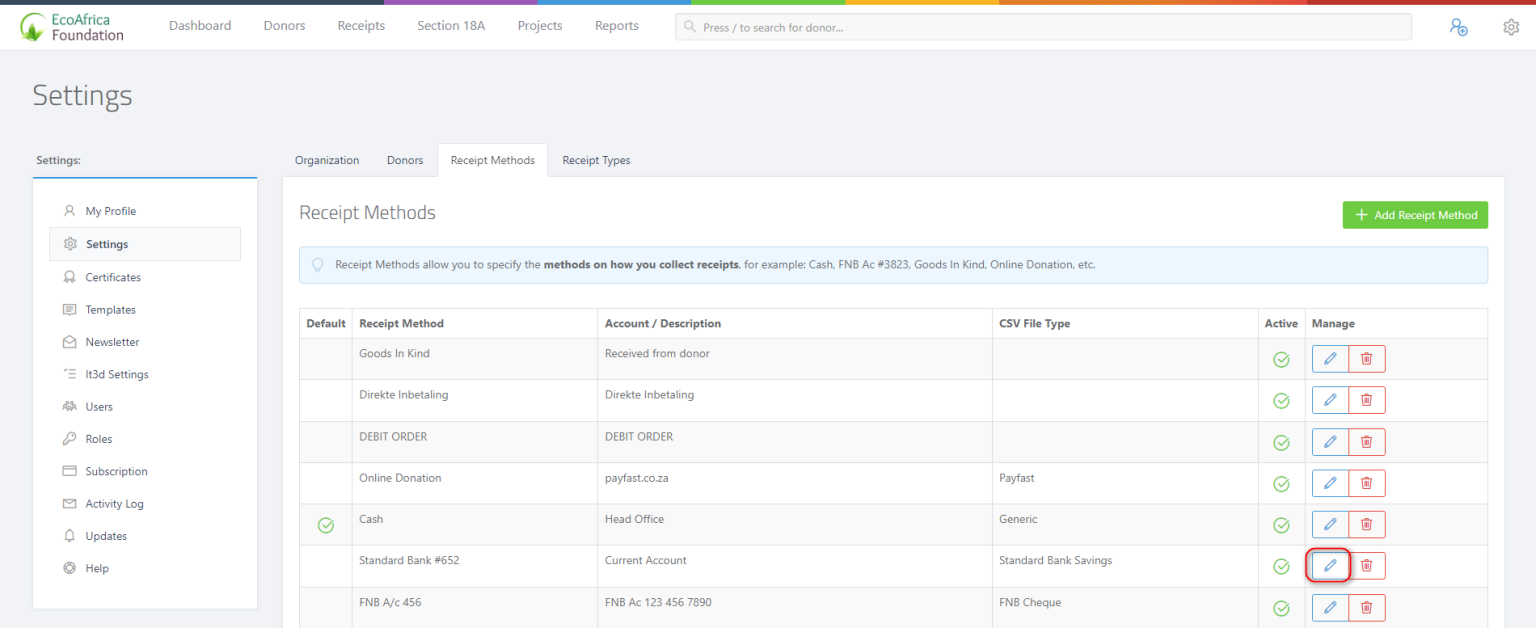The height and width of the screenshot is (628, 1536).
Task: Toggle active status for DEBIT ORDER
Action: [x=1281, y=441]
